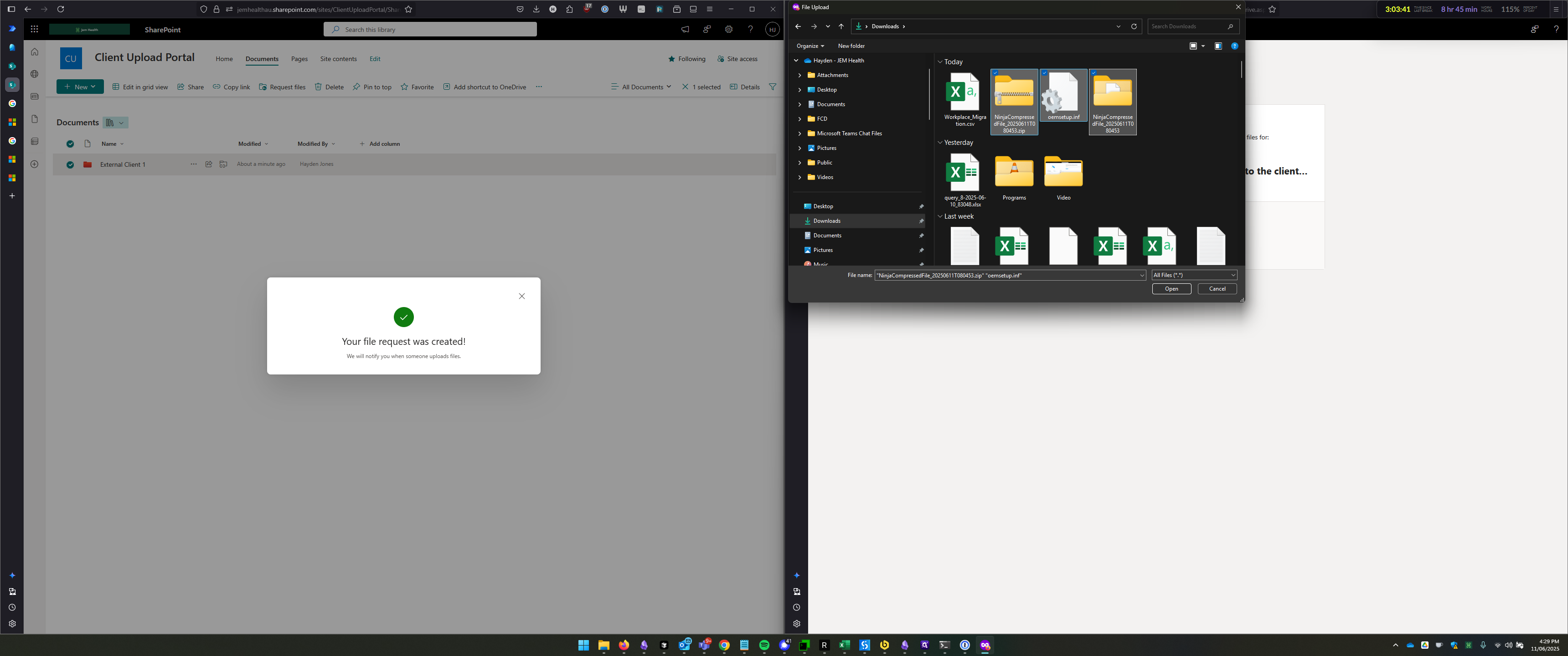
Task: Close the file request created dialog
Action: (521, 297)
